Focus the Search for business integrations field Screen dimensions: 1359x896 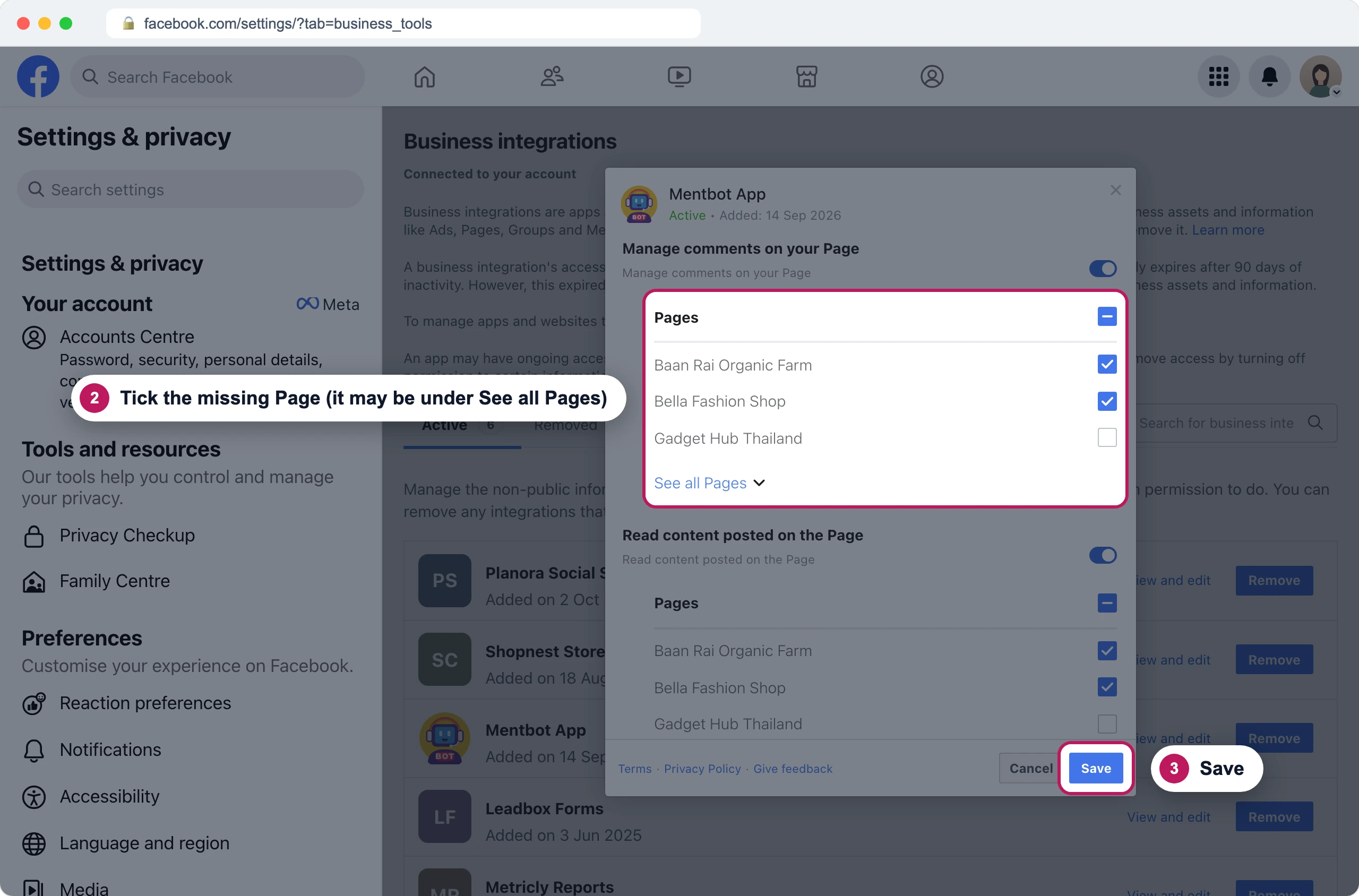coord(1237,423)
